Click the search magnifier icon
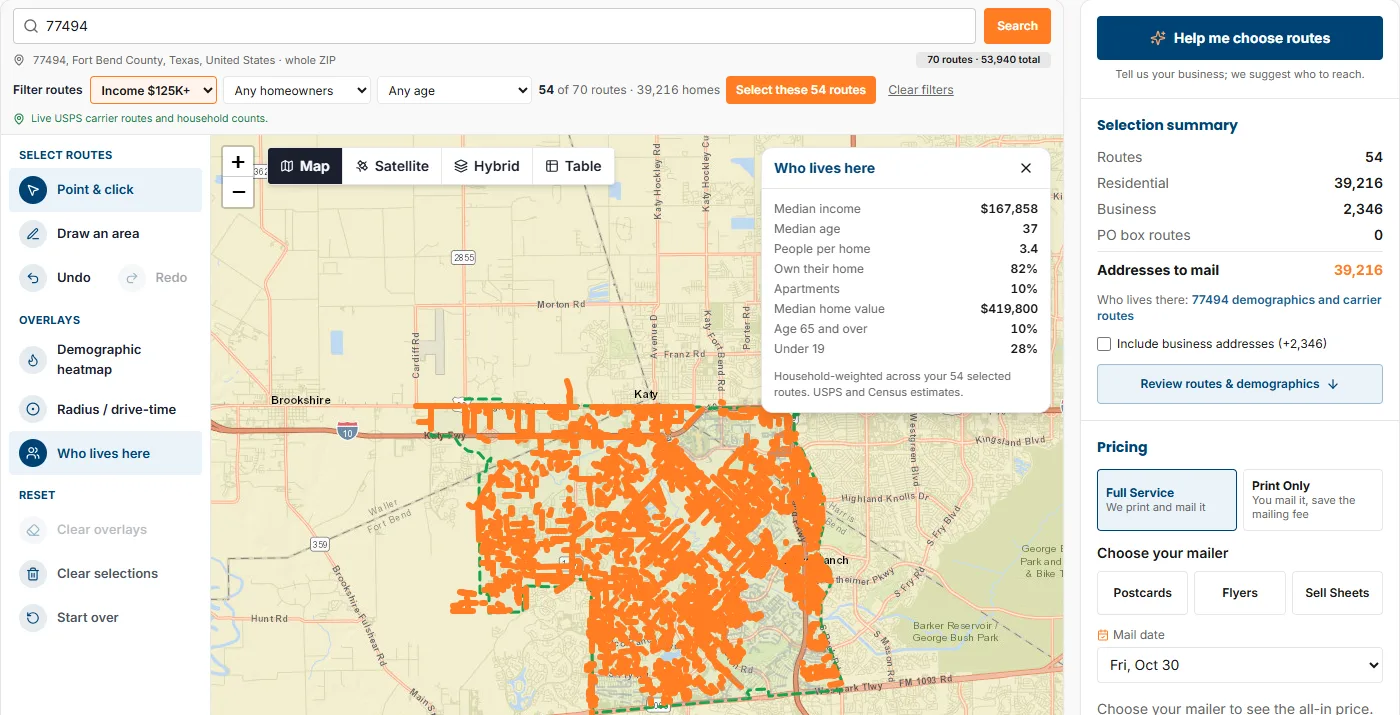Screen dimensions: 1400x715 coord(32,26)
